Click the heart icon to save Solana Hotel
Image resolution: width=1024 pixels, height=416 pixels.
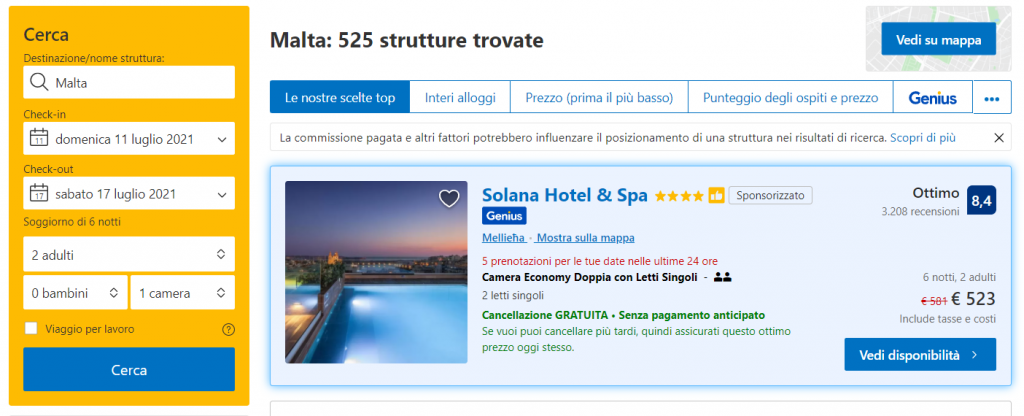pyautogui.click(x=449, y=198)
